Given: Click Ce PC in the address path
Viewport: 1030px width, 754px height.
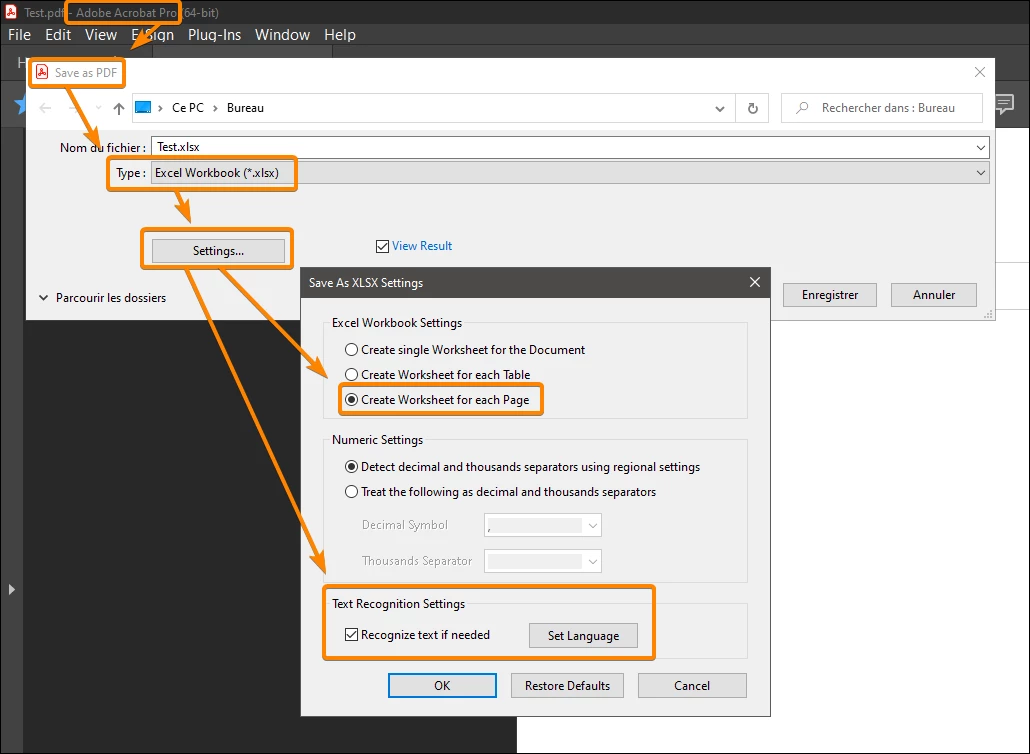Looking at the screenshot, I should [x=188, y=108].
